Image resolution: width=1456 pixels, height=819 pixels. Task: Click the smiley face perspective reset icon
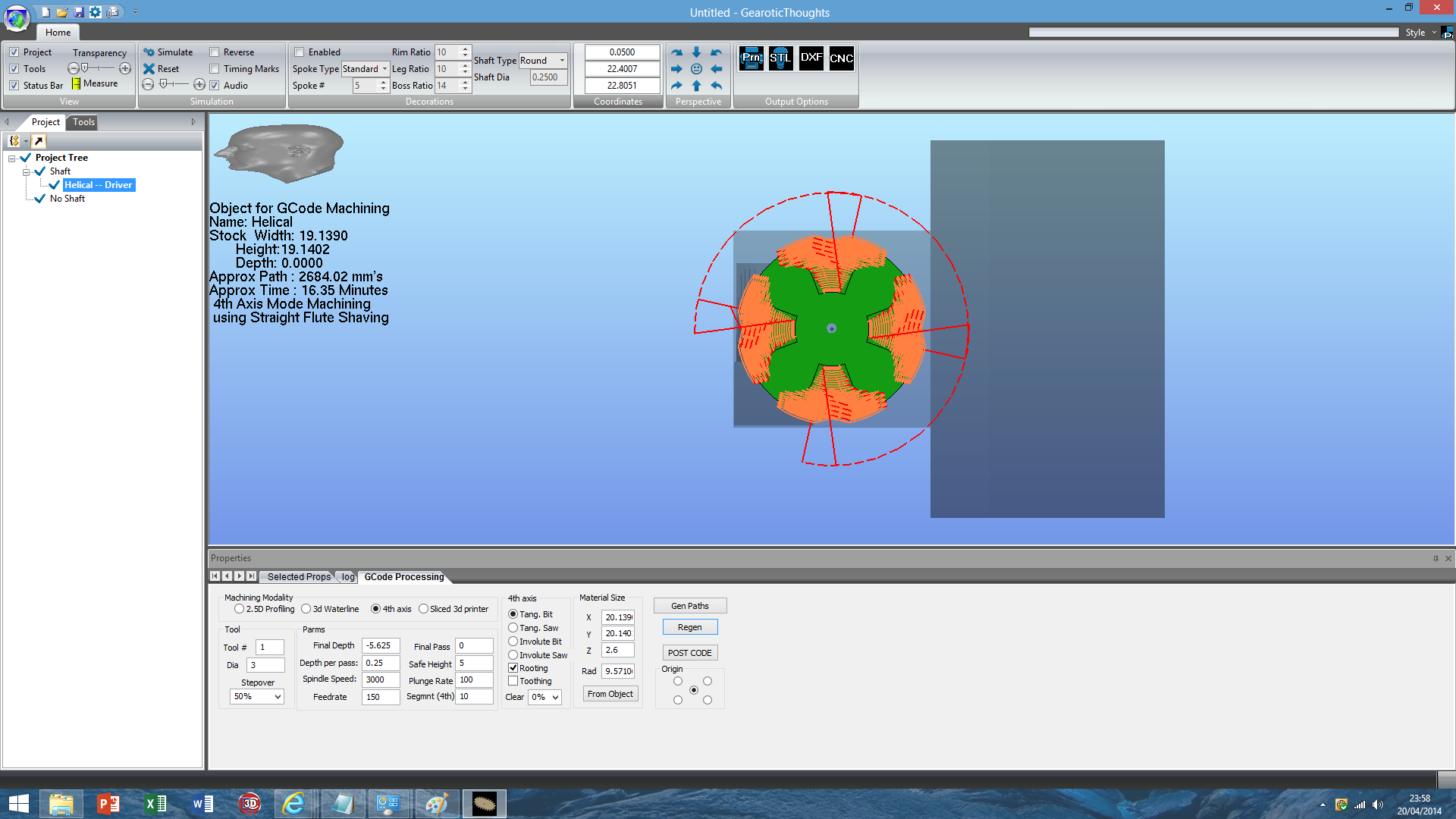(x=696, y=69)
